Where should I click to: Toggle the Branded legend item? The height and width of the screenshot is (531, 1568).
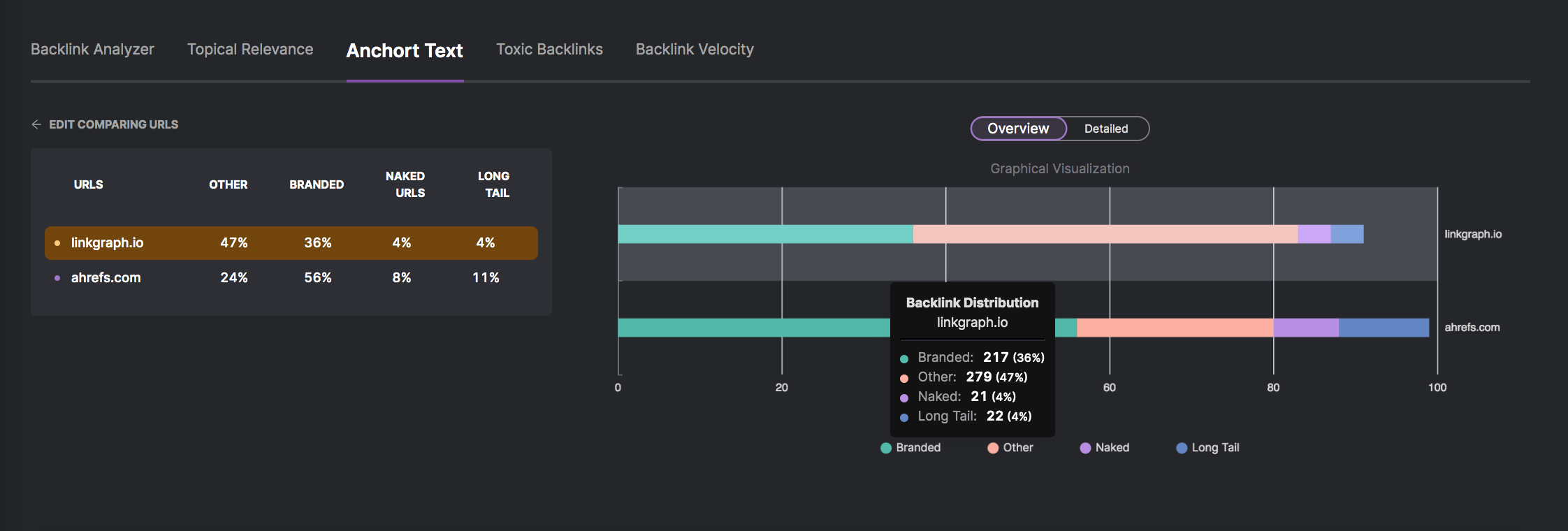[x=910, y=448]
